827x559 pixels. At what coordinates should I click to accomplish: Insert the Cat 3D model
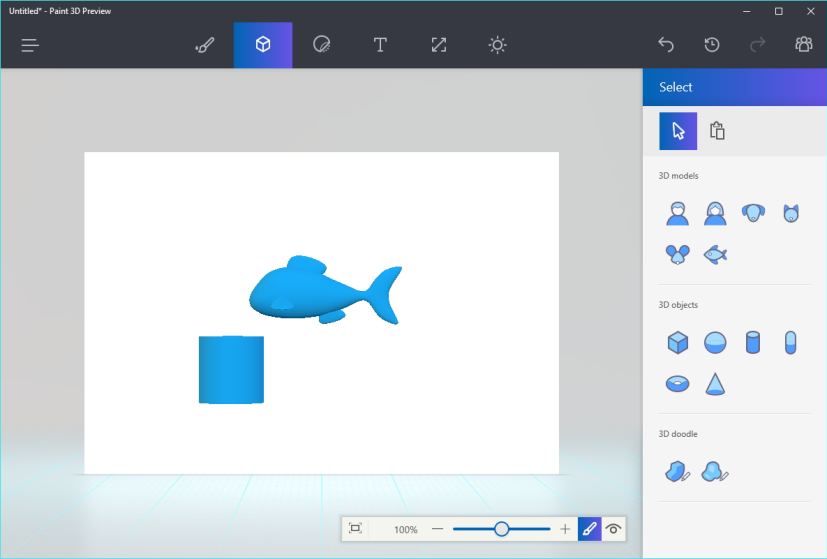(791, 213)
